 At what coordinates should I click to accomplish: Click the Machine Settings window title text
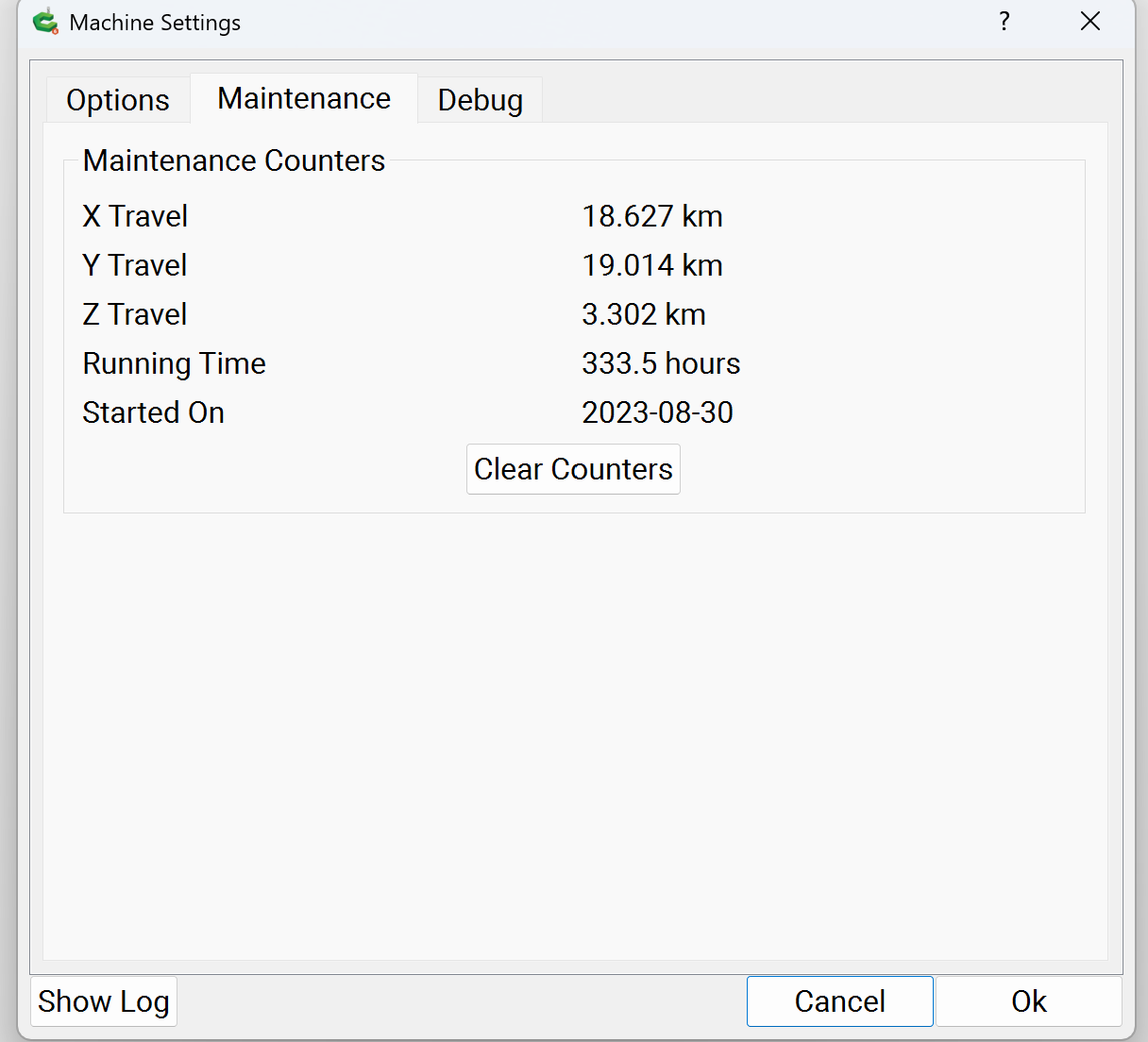click(x=155, y=23)
